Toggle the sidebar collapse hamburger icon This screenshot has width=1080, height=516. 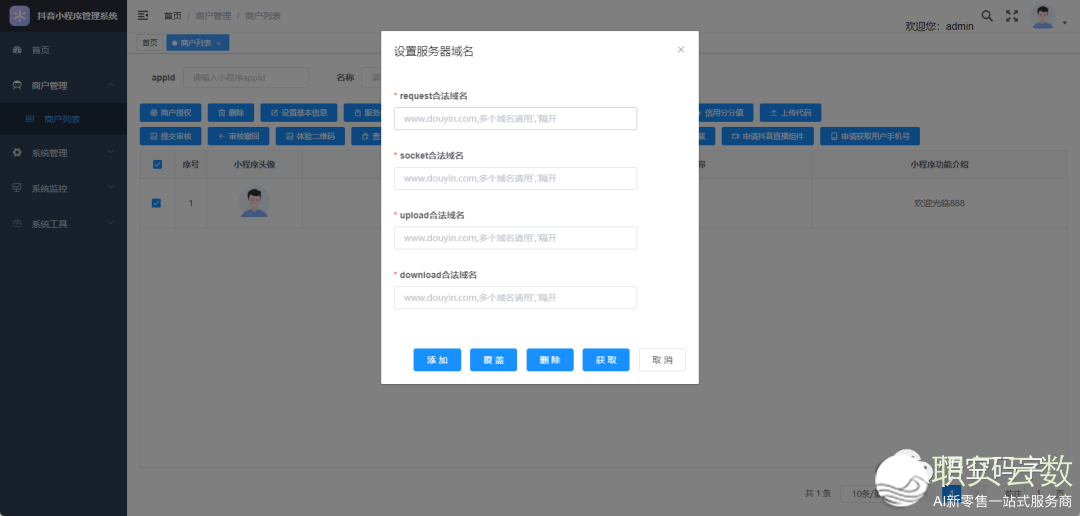pos(143,15)
